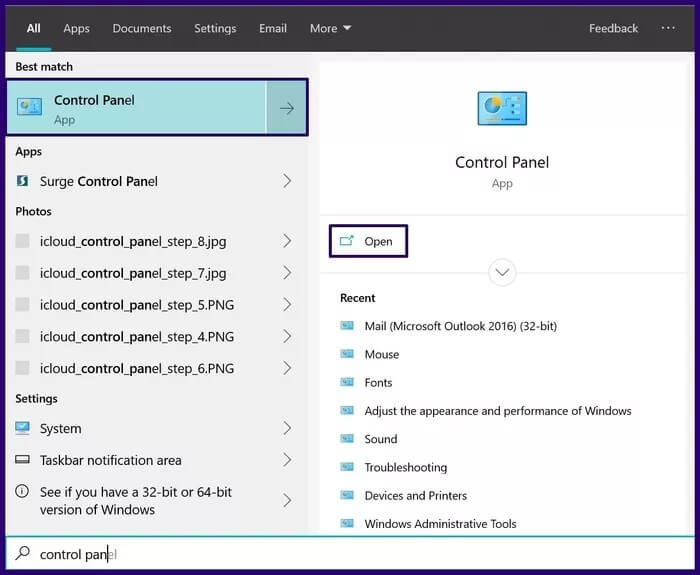
Task: Expand the System result chevron
Action: click(287, 429)
